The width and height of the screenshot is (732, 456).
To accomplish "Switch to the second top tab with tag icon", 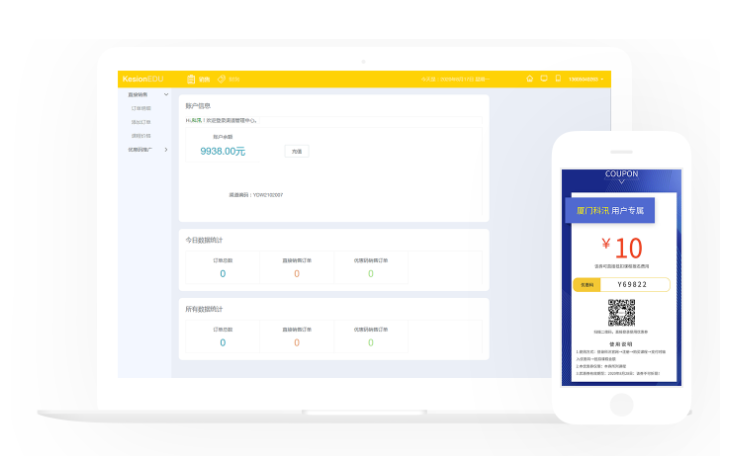I will point(228,78).
